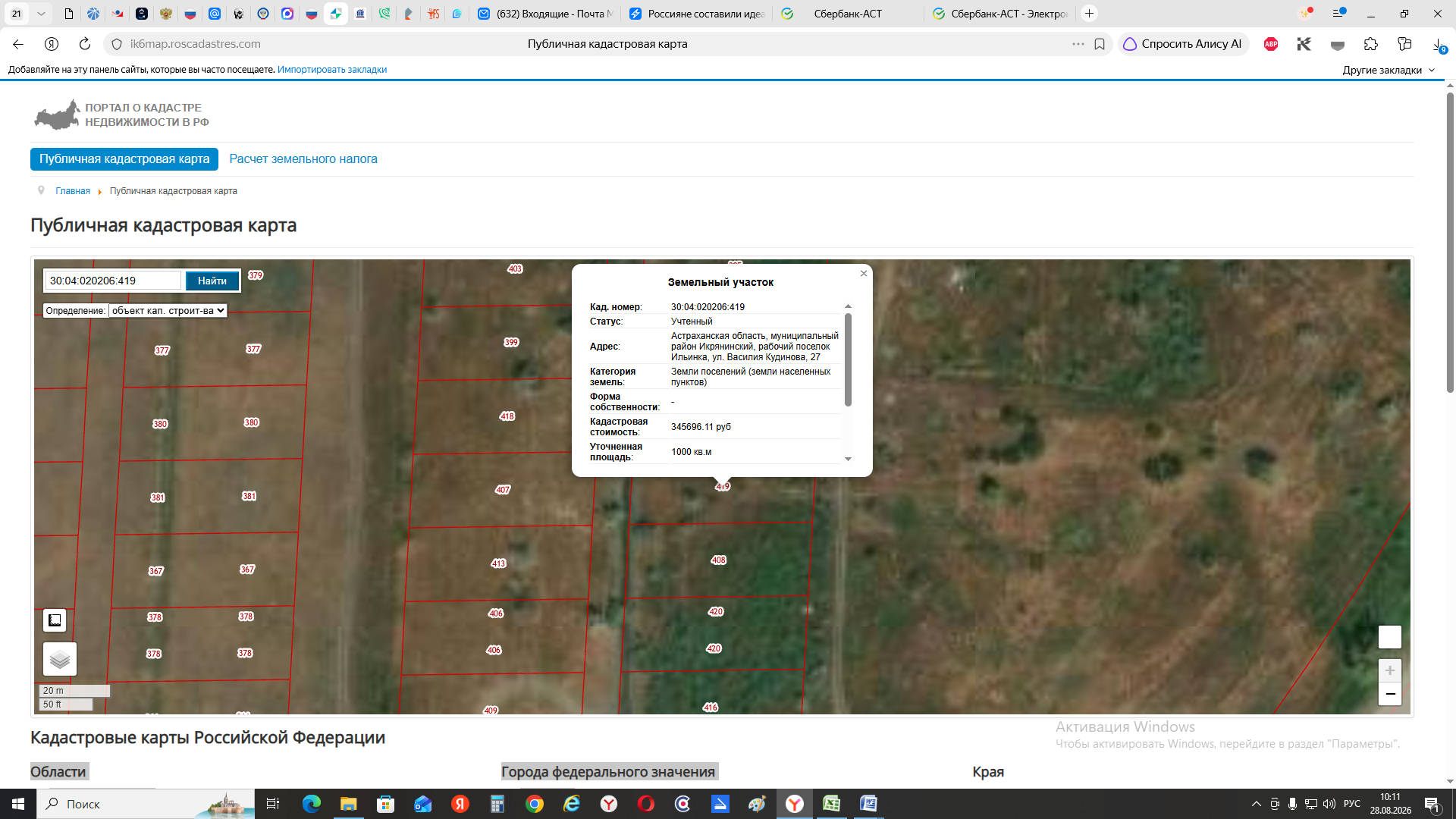1456x819 pixels.
Task: Click the measure tool icon on map
Action: coord(55,620)
